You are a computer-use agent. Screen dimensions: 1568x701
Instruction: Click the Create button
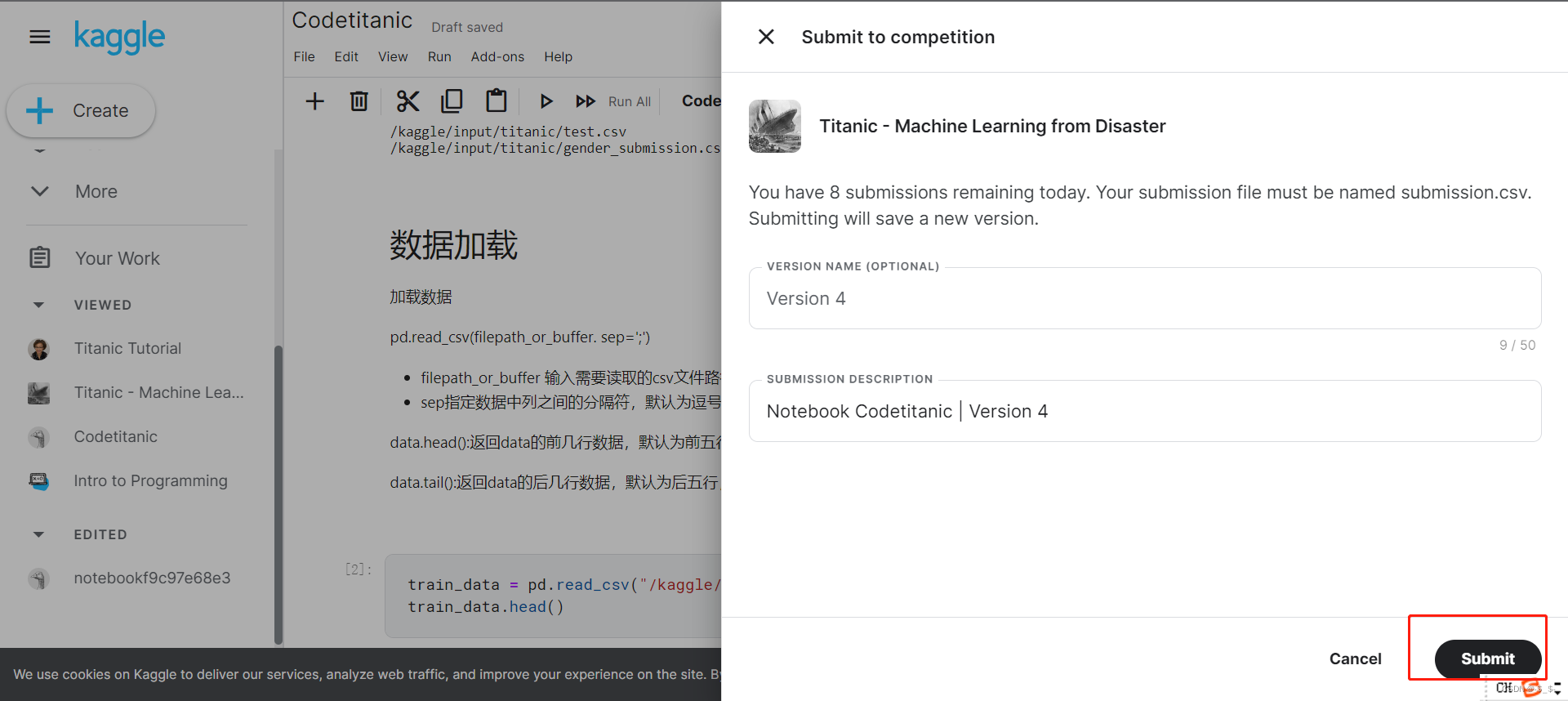(x=81, y=110)
